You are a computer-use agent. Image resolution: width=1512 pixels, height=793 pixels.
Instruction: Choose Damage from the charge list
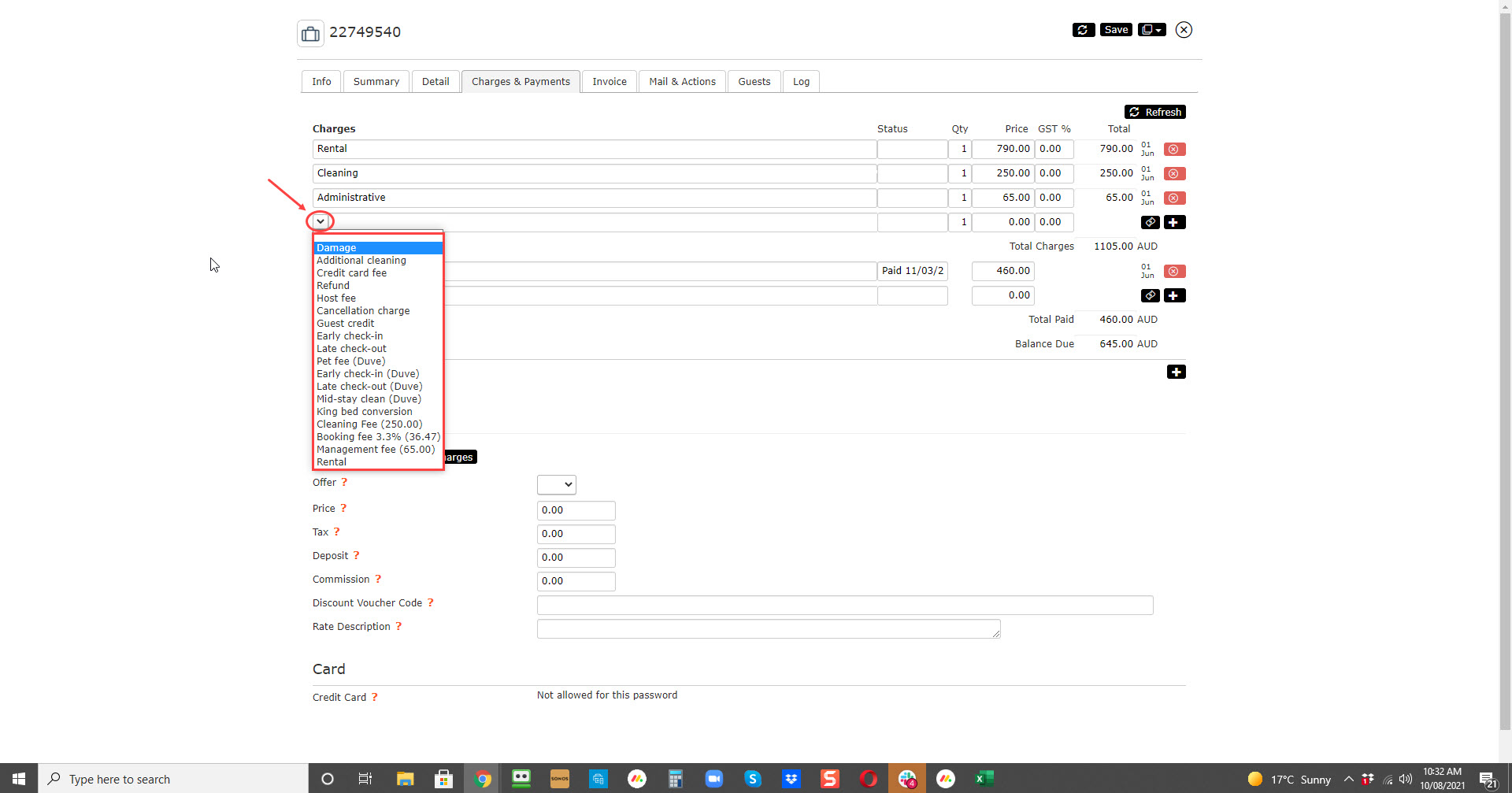click(378, 248)
